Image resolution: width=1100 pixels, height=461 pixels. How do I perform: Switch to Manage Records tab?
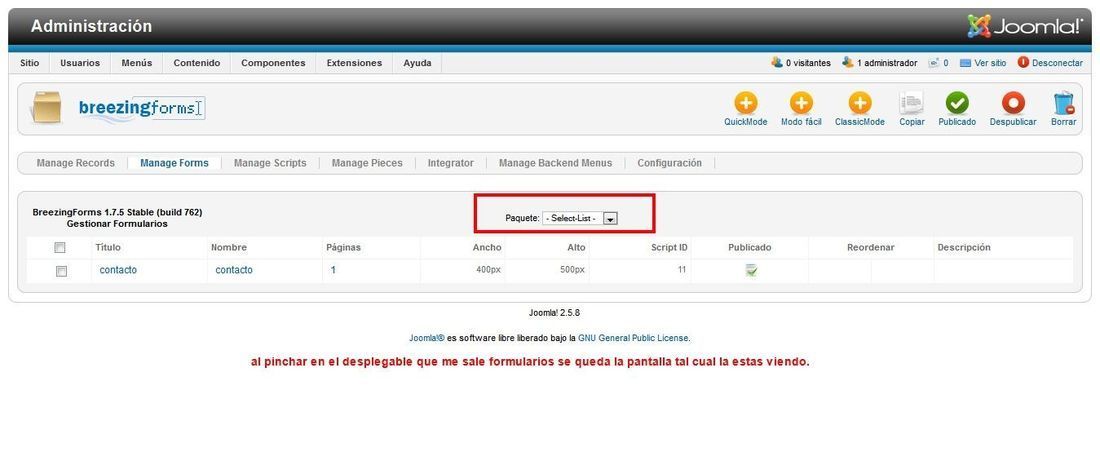coord(75,163)
